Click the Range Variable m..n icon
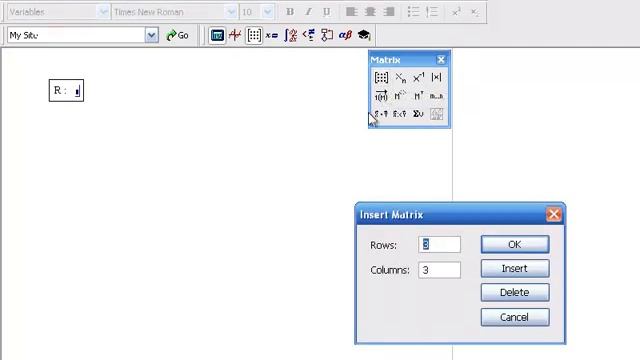Screen dimensions: 640x360 click(436, 96)
